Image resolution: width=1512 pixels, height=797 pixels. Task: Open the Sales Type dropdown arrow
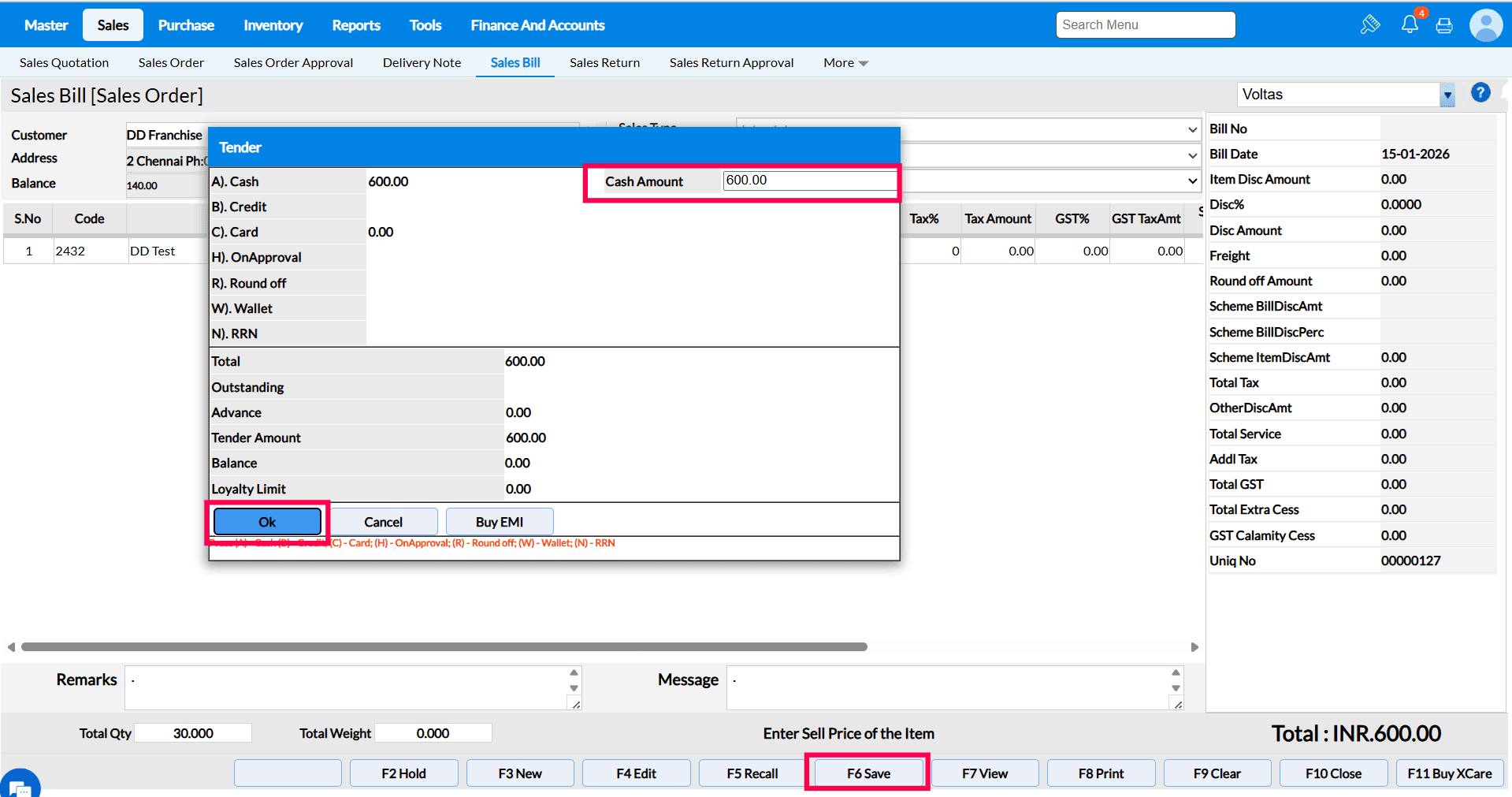coord(1192,129)
